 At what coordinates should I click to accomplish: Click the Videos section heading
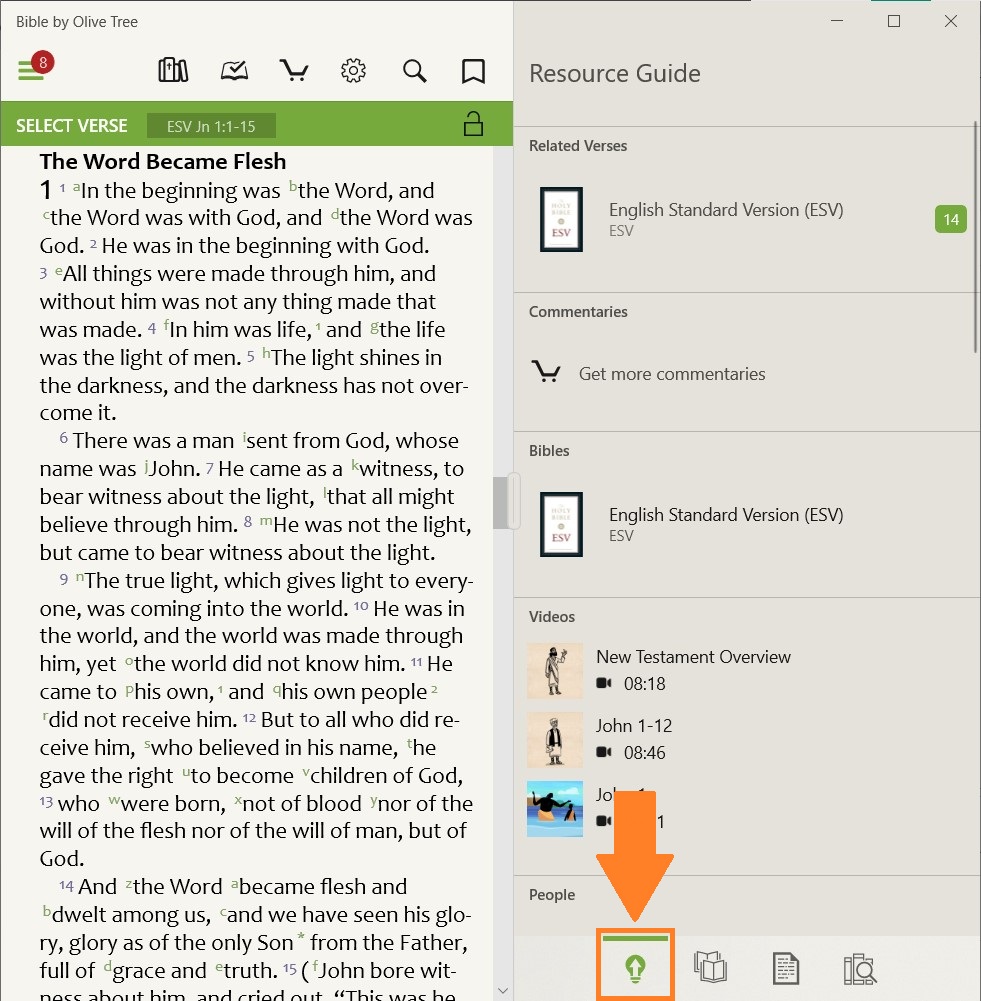coord(551,617)
